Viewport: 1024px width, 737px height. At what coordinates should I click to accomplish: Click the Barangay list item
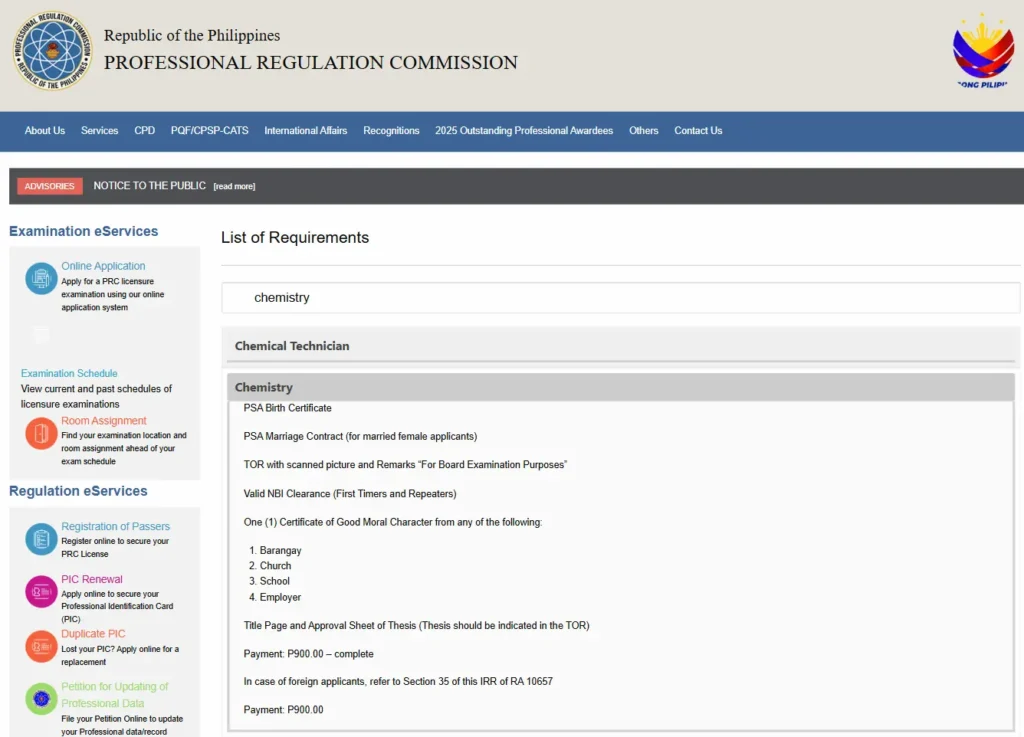pyautogui.click(x=280, y=550)
